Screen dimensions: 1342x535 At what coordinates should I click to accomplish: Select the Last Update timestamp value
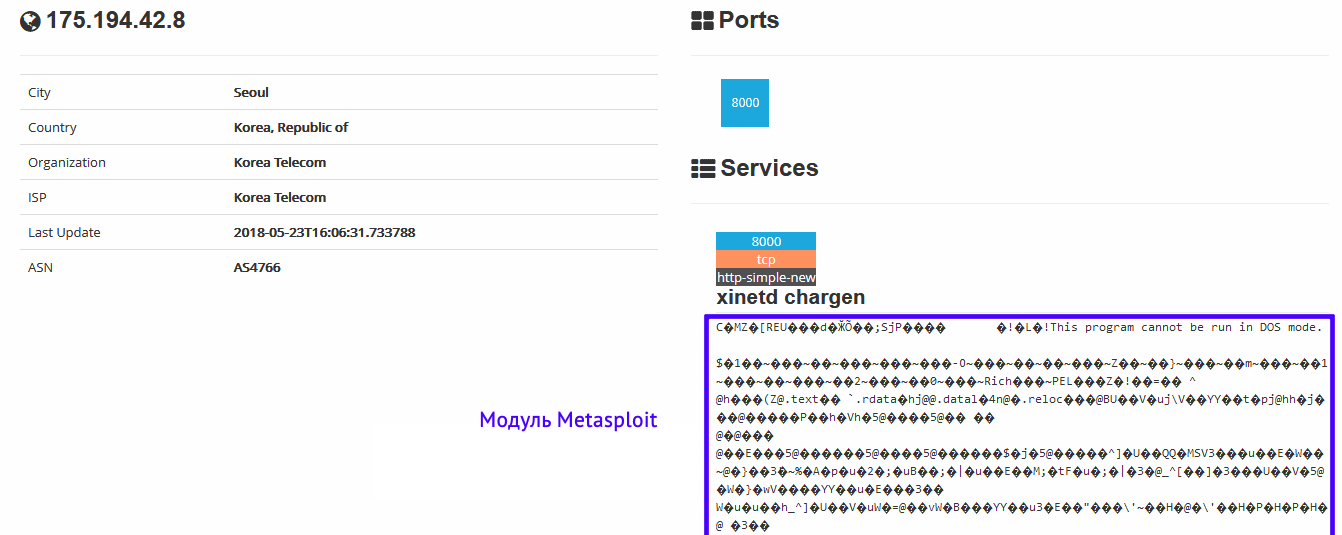[x=324, y=232]
